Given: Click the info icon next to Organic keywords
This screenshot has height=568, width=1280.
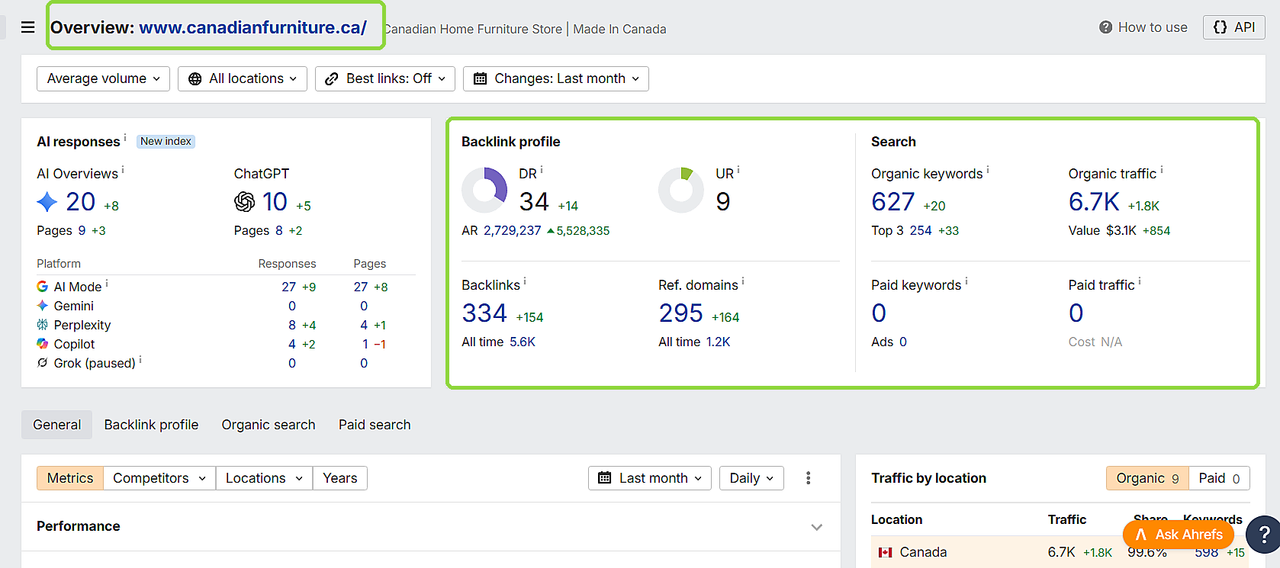Looking at the screenshot, I should (988, 171).
